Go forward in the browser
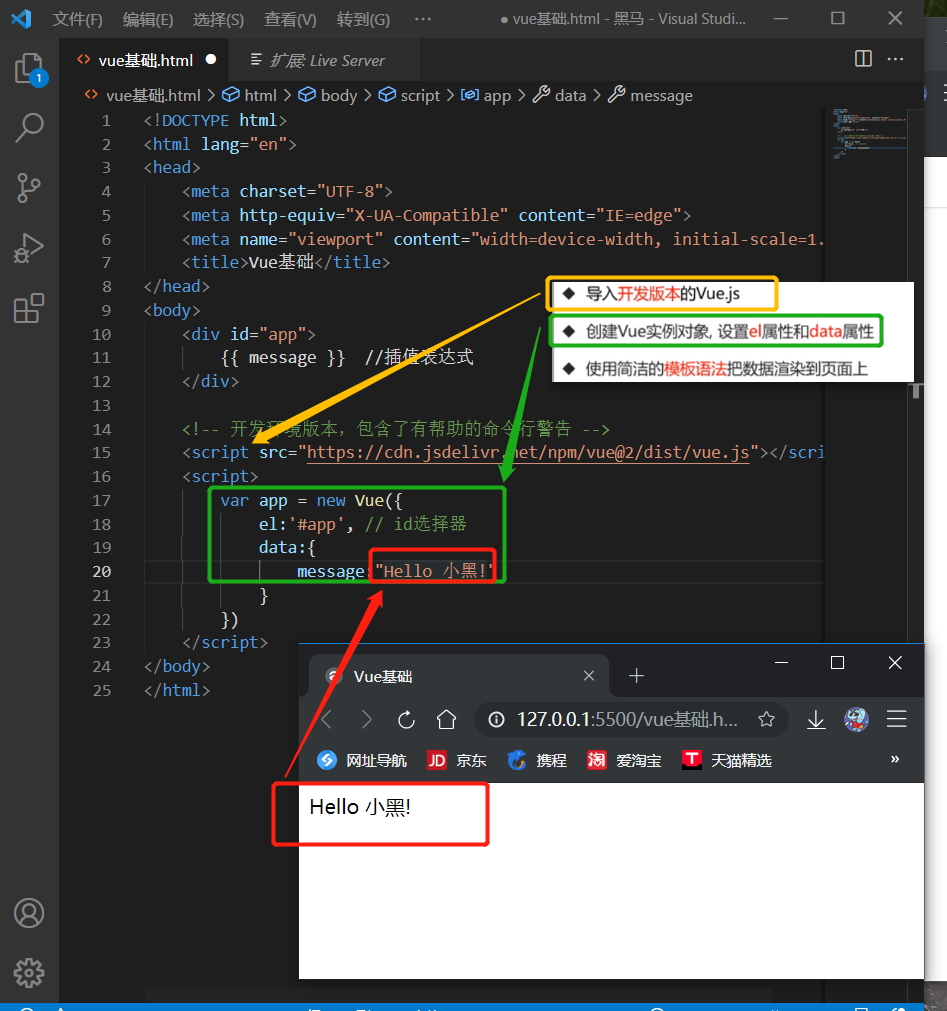947x1011 pixels. pyautogui.click(x=366, y=719)
